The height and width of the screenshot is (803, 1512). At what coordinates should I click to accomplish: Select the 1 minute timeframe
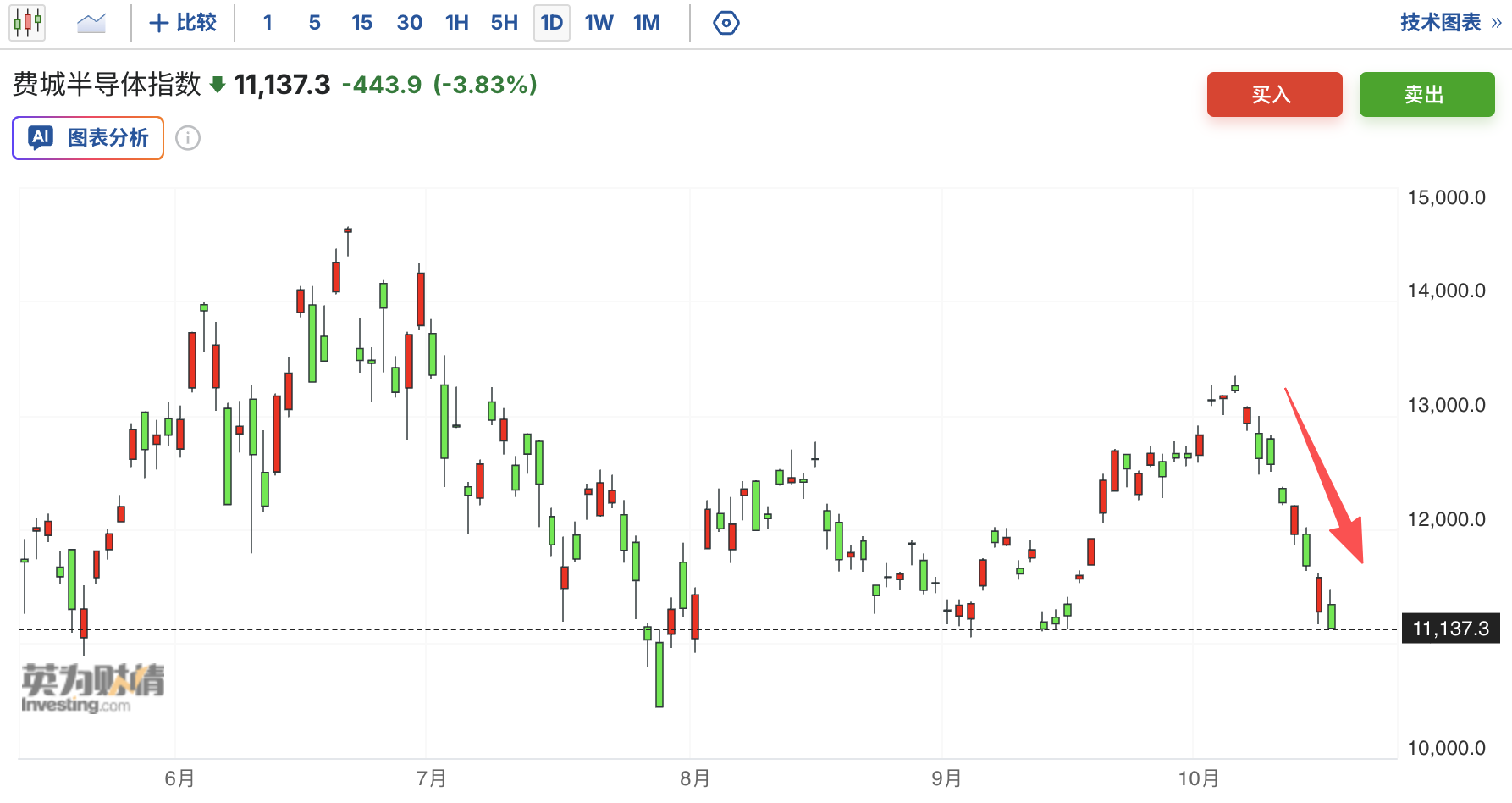[x=268, y=23]
